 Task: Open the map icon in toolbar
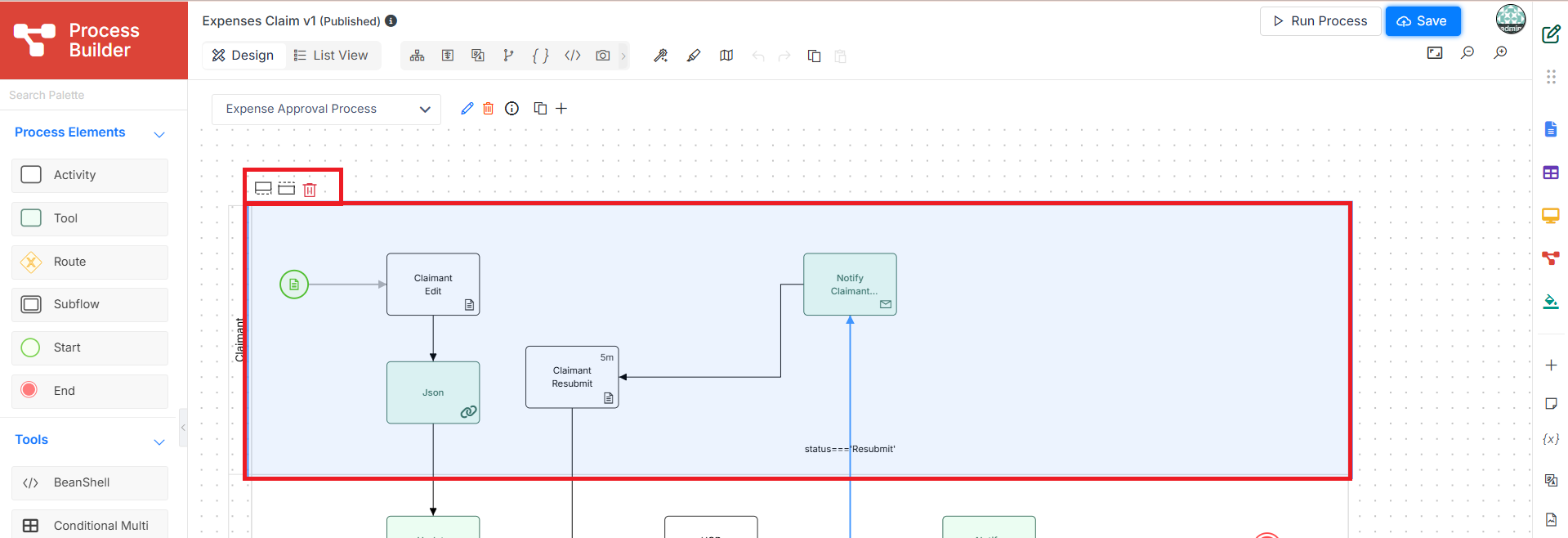point(726,56)
